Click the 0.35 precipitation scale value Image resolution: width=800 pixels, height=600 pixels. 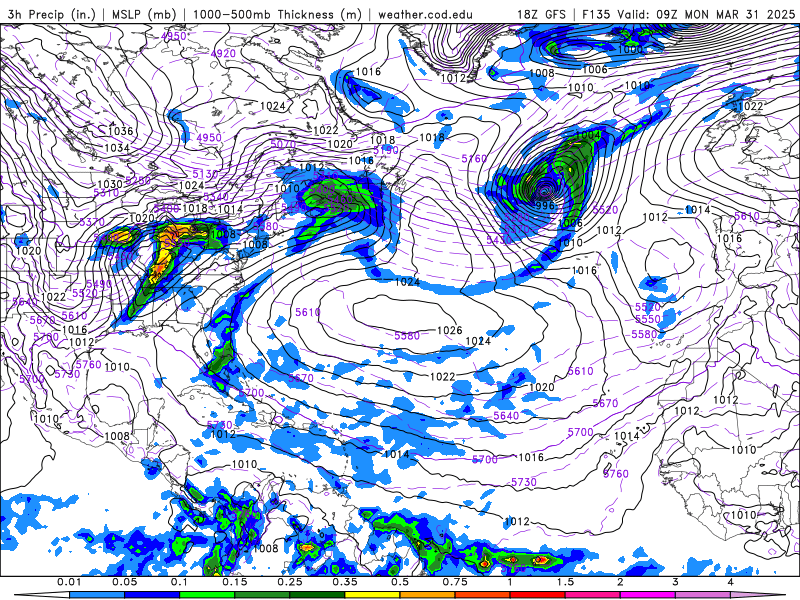click(x=345, y=582)
